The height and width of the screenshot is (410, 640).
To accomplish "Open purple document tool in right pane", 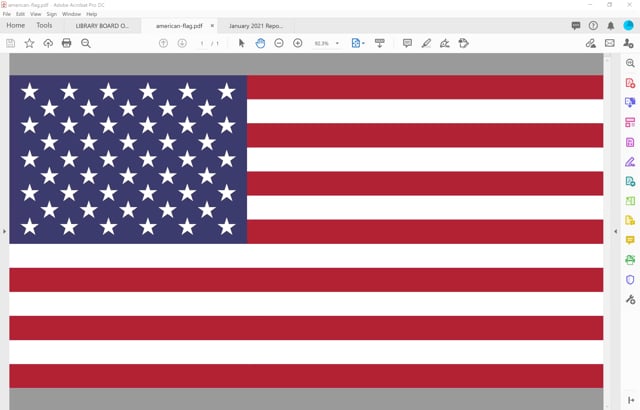I will click(630, 142).
